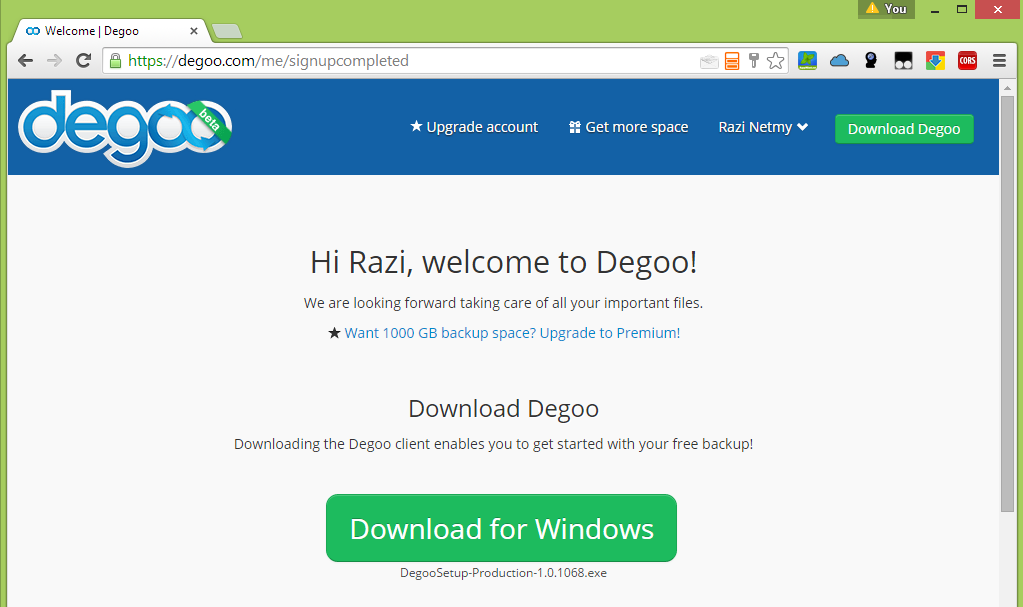Screen dimensions: 1023x607
Task: Click the green padlock security icon
Action: 115,61
